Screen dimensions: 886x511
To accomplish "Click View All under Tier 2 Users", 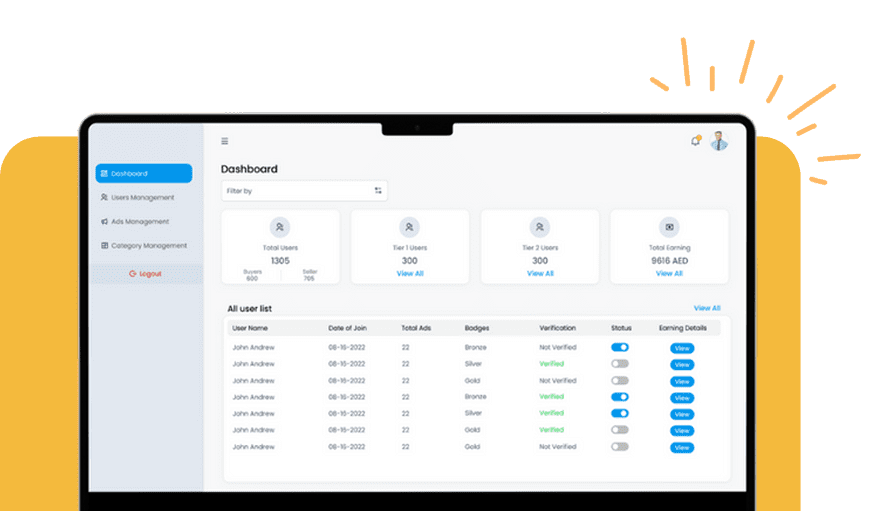I will (x=540, y=274).
